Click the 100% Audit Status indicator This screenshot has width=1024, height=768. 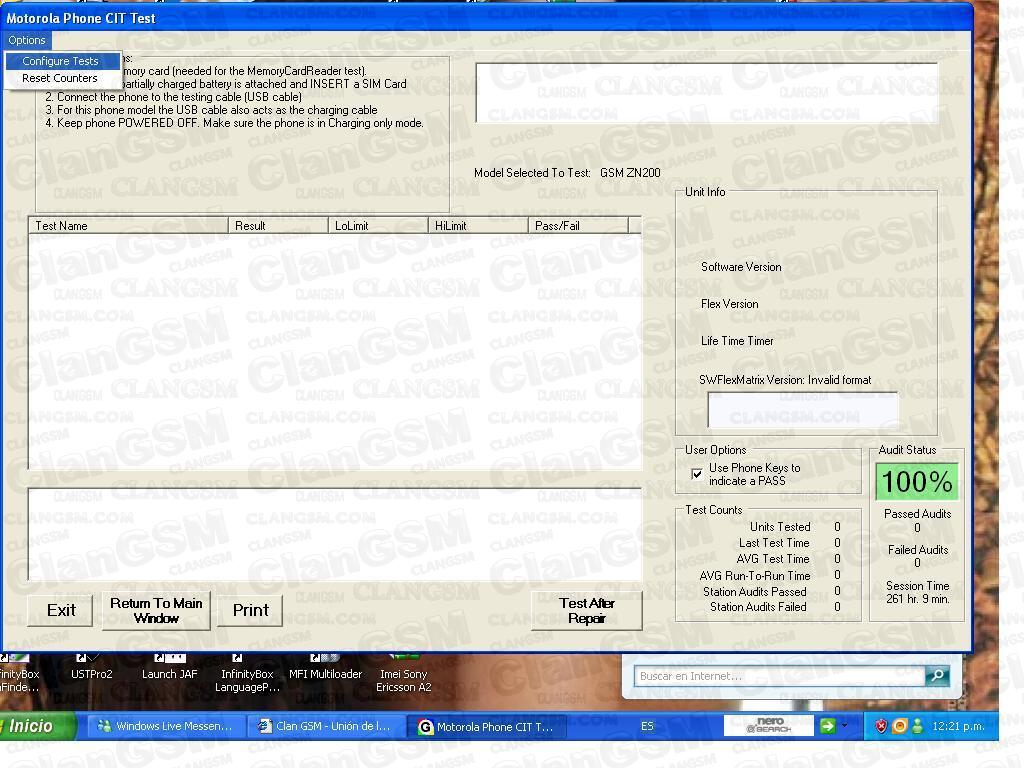pos(917,482)
